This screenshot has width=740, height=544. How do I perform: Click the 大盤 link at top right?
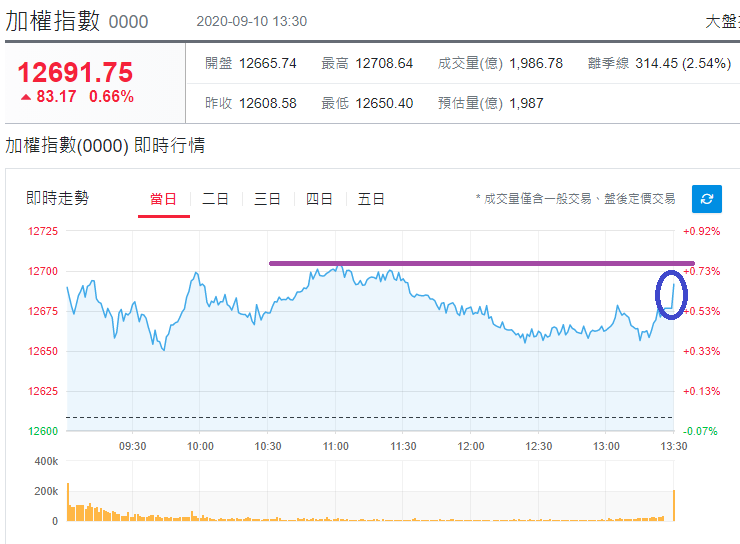pos(722,22)
